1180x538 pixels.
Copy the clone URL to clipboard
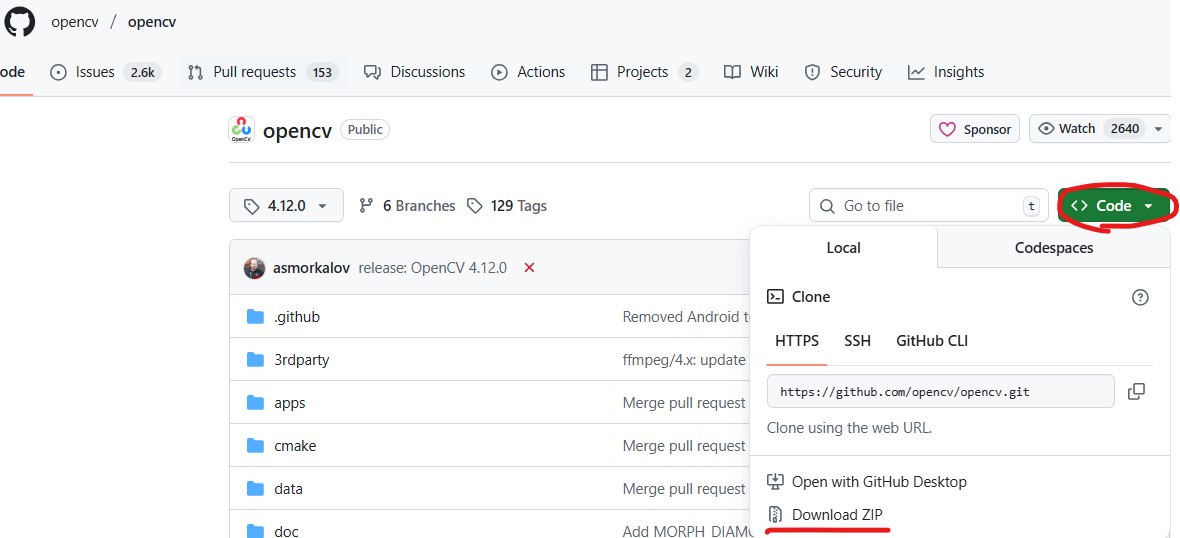click(x=1136, y=391)
